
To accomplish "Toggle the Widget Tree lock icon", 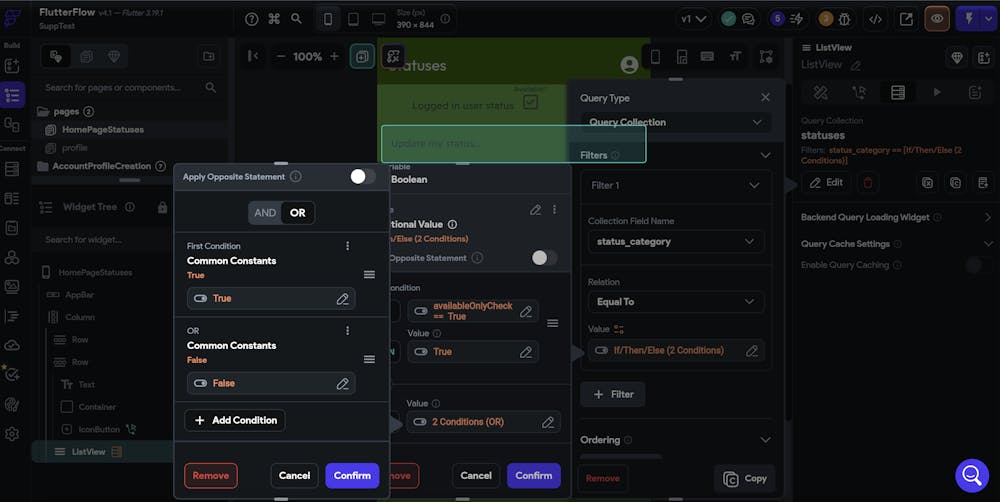I will pyautogui.click(x=163, y=207).
